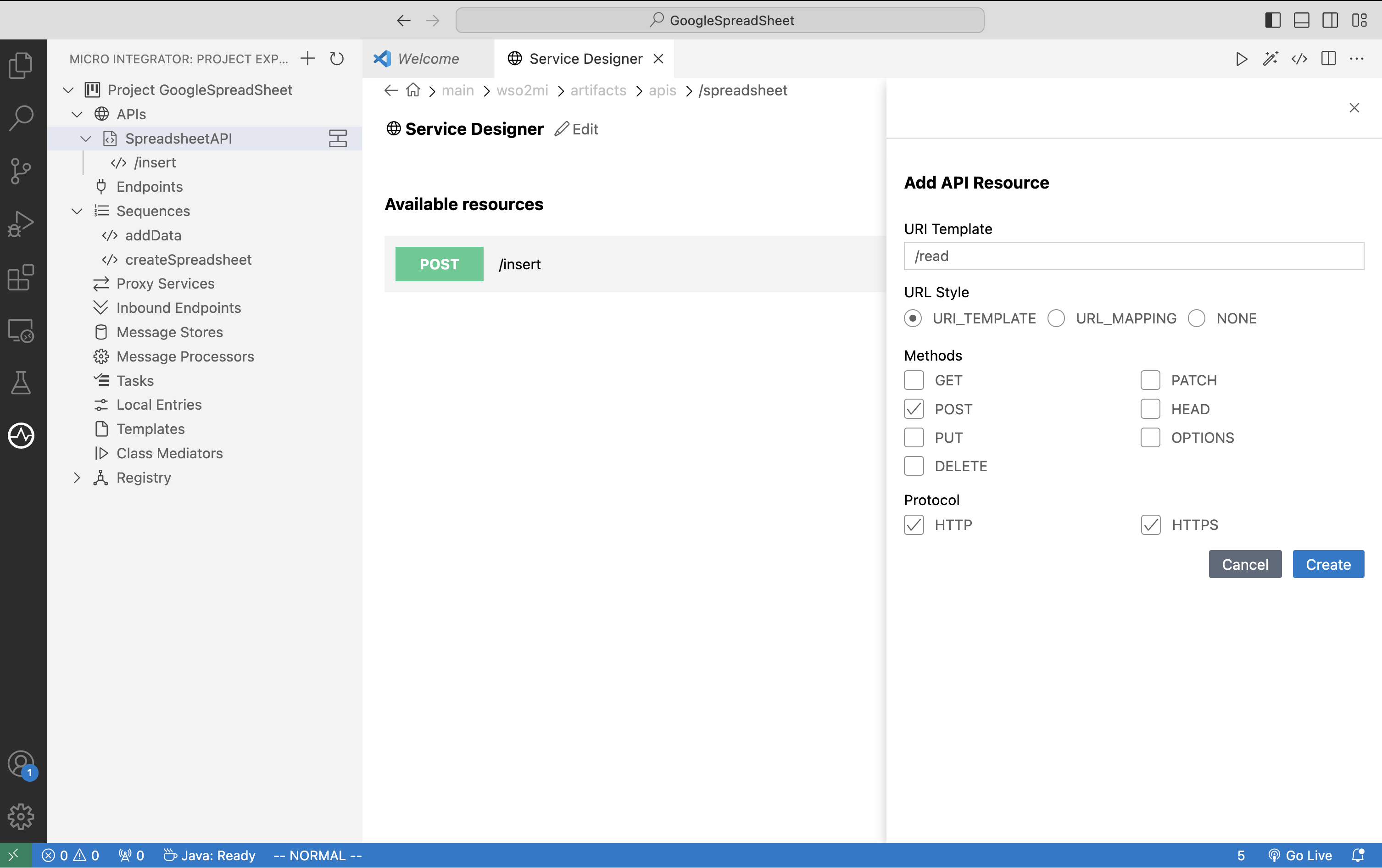Toggle secondary side bar layout icon
This screenshot has width=1382, height=868.
pos(1330,20)
